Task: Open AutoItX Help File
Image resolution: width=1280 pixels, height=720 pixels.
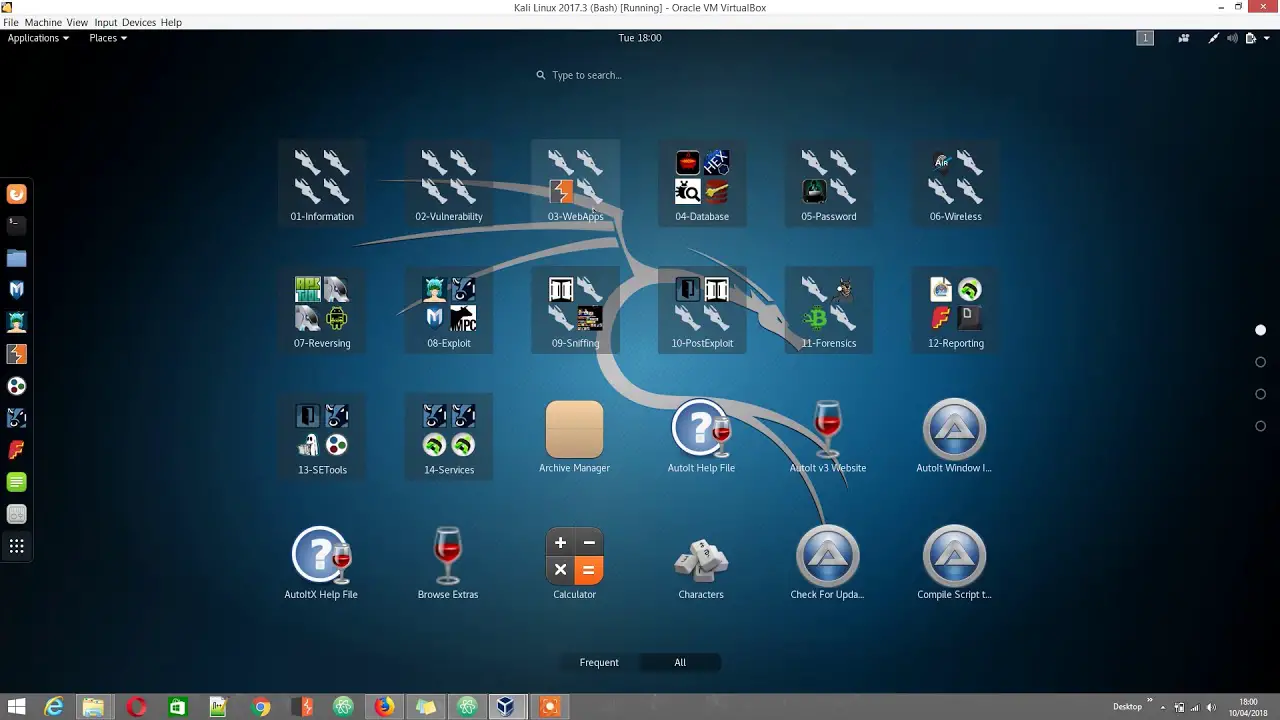Action: pos(321,564)
